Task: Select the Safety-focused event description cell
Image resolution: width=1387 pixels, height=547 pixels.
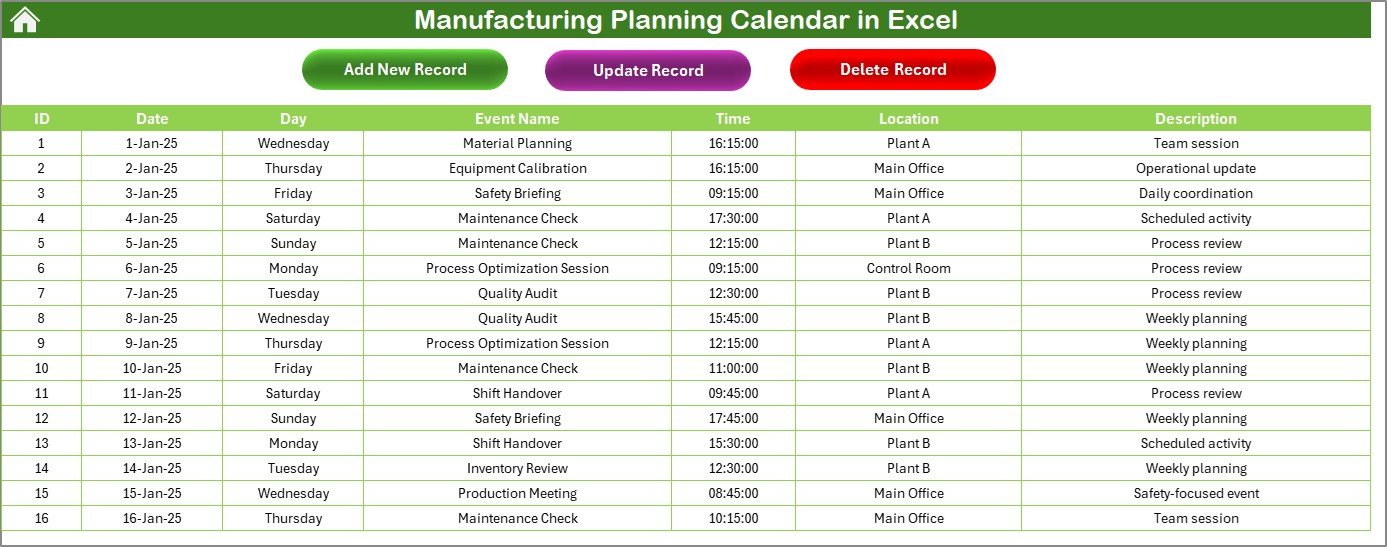Action: 1196,493
